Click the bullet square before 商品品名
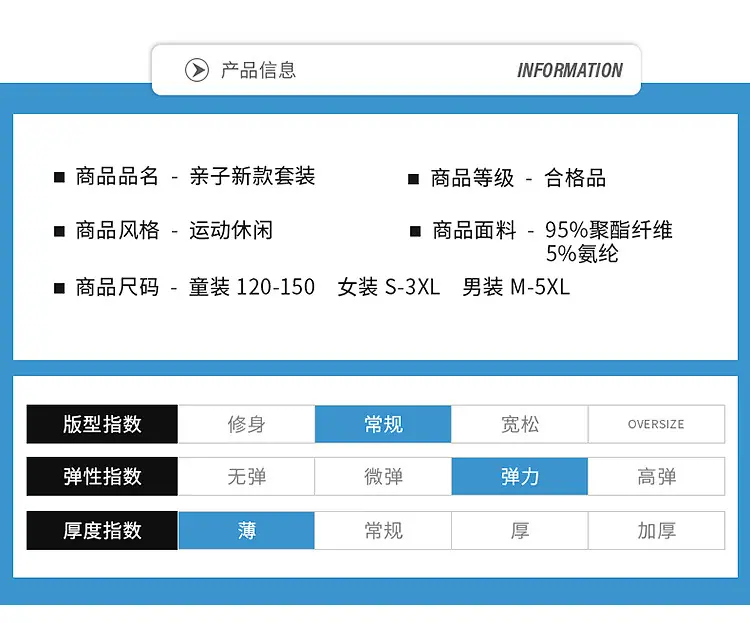 click(x=59, y=178)
